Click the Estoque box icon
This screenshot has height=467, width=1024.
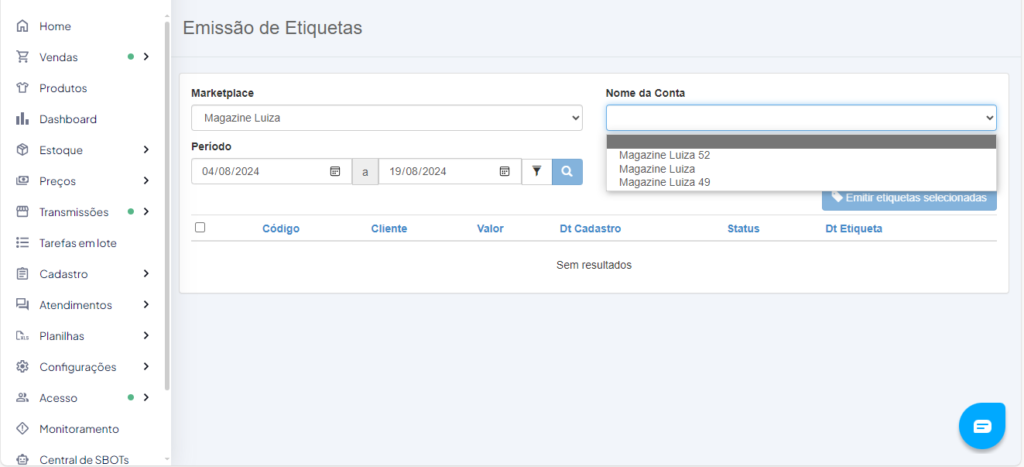click(22, 150)
